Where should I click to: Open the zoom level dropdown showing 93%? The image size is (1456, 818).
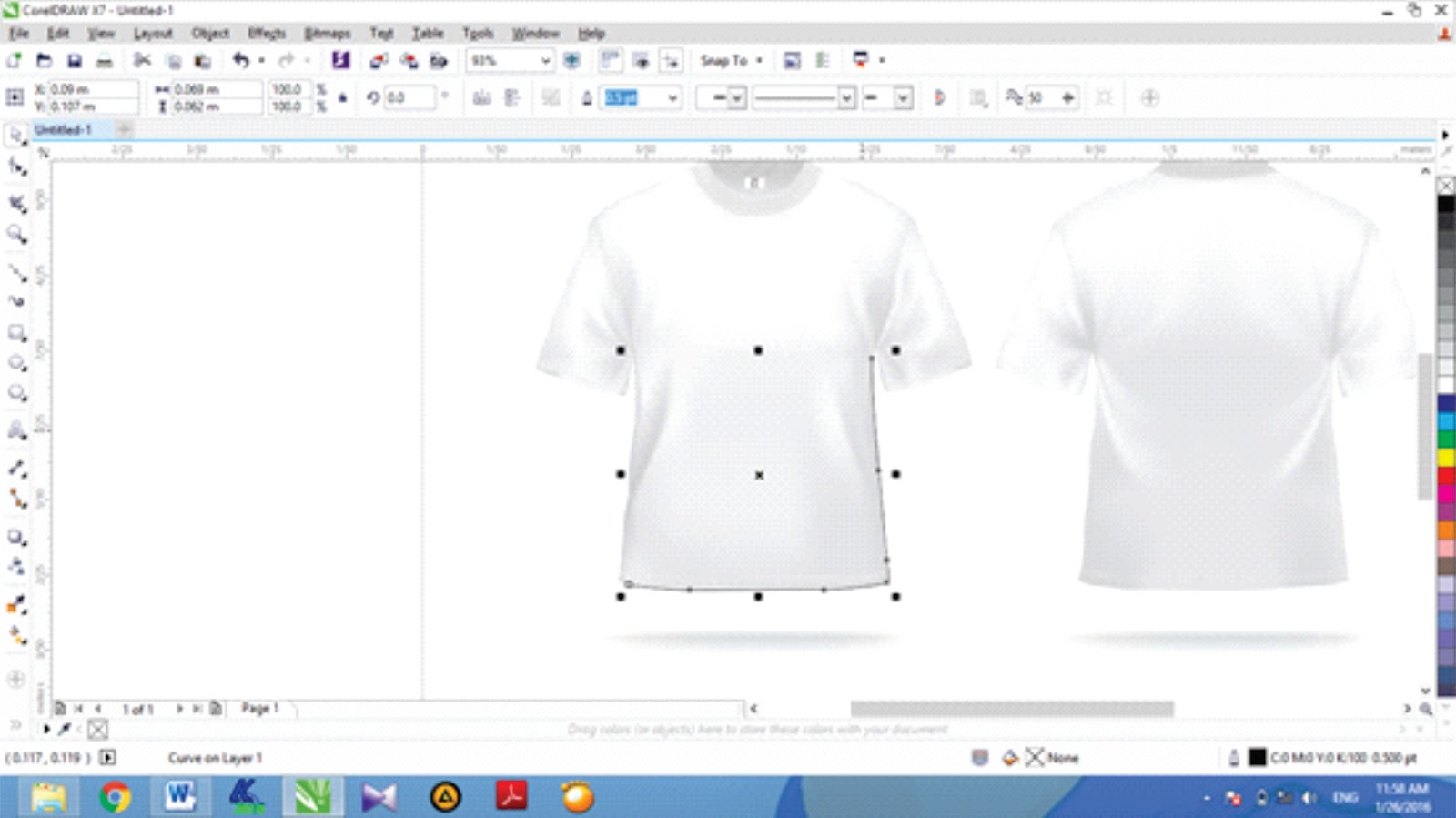(545, 61)
